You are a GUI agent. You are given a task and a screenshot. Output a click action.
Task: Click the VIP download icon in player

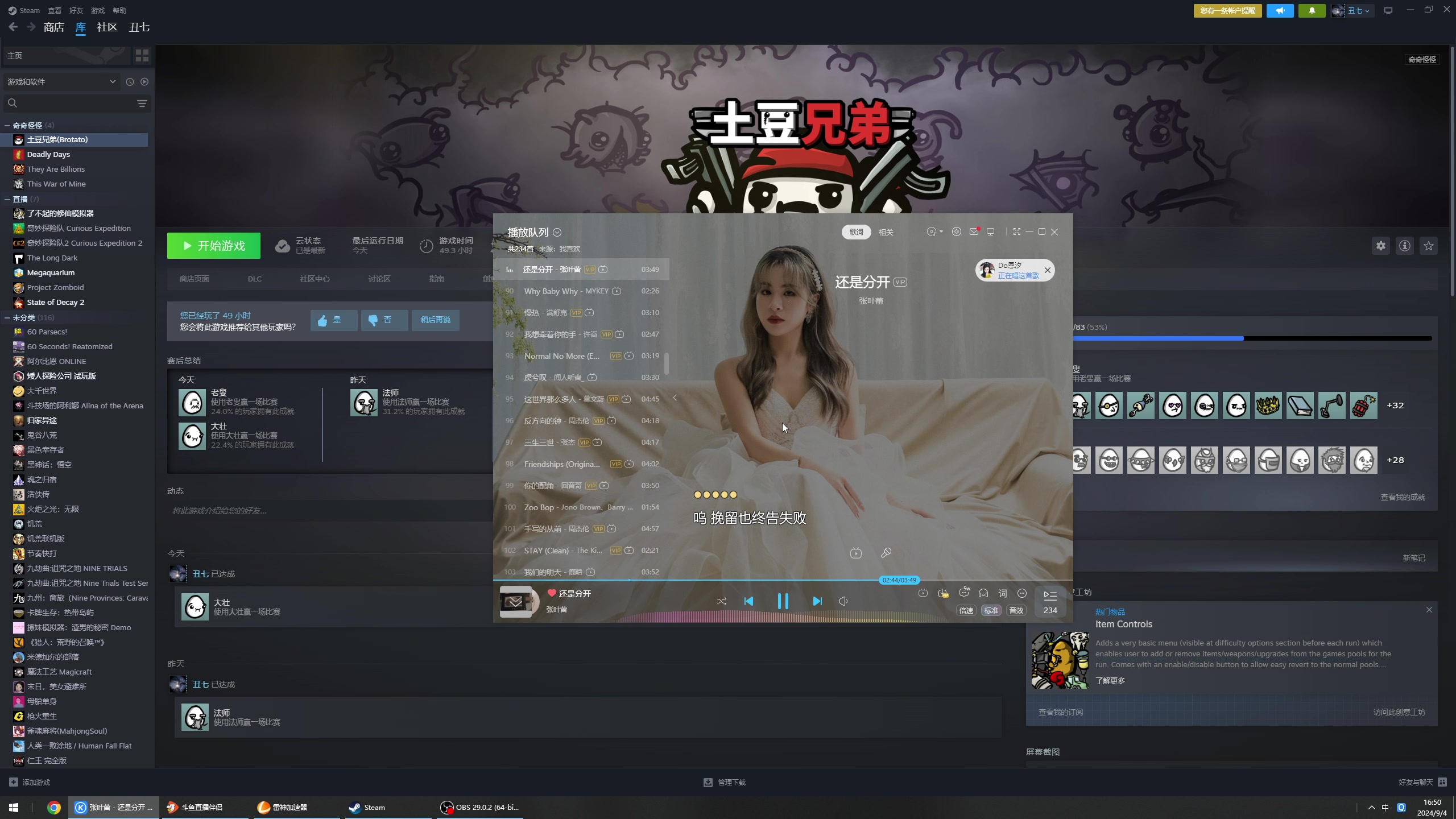[x=943, y=593]
